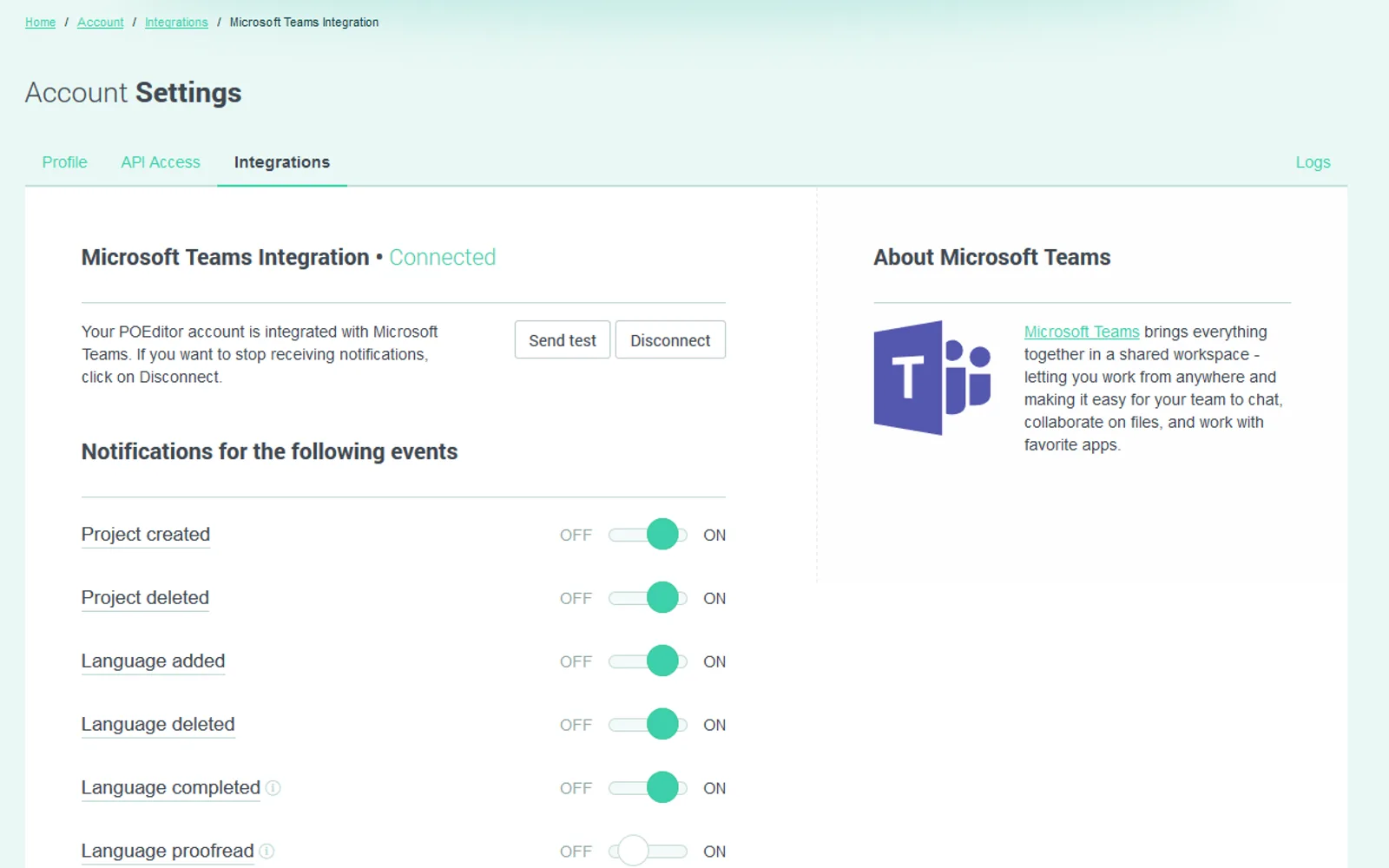Go to Home in the breadcrumb
The width and height of the screenshot is (1389, 868).
pos(40,23)
